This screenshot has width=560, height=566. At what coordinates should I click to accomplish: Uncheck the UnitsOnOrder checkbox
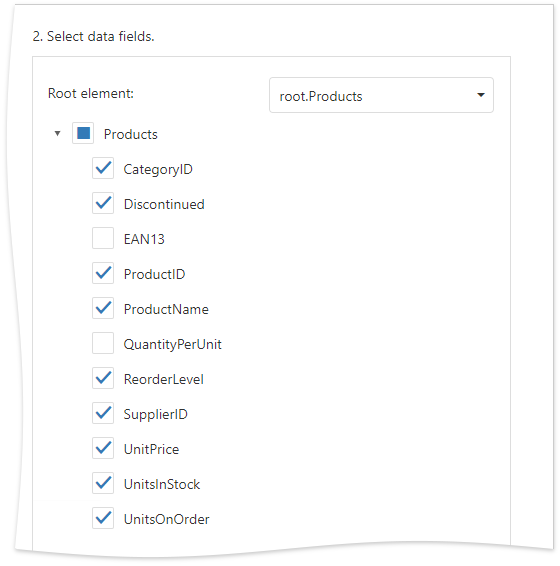click(103, 518)
